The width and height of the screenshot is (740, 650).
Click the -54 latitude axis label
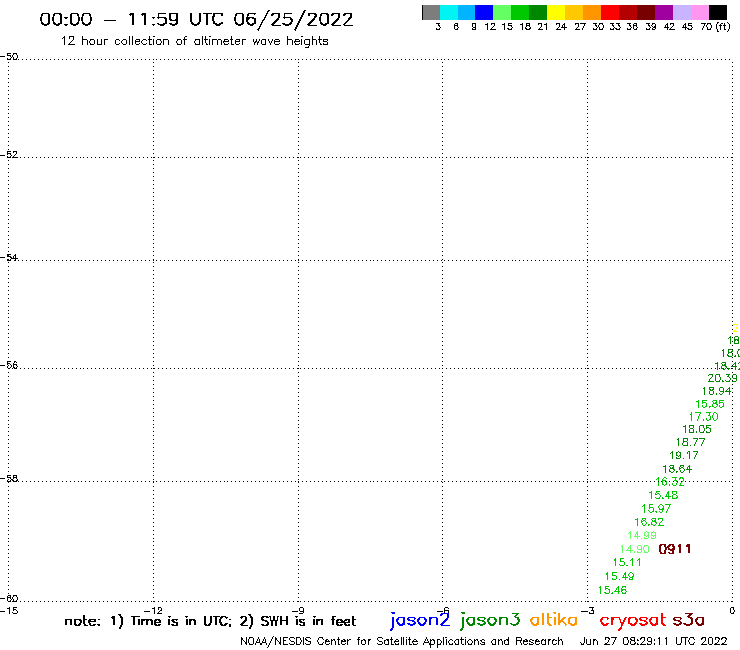tap(9, 258)
